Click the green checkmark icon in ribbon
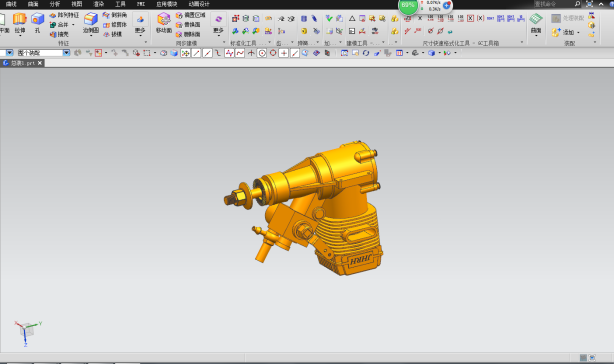614x364 pixels. coord(329,18)
